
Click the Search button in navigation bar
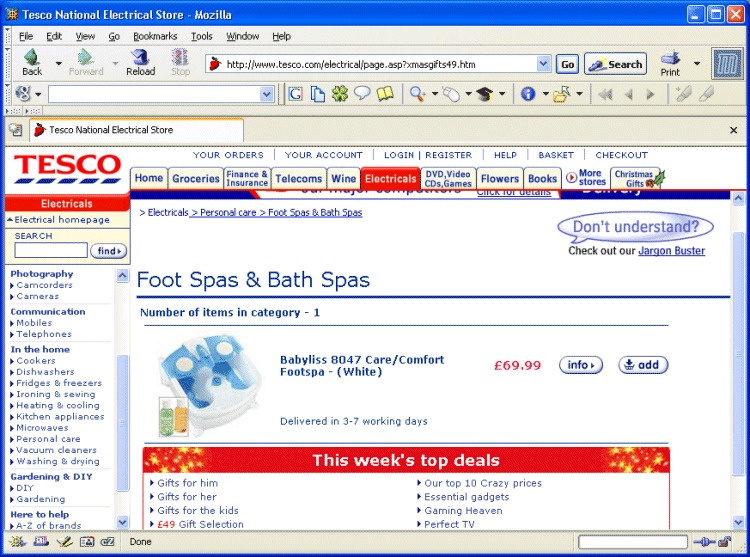[615, 64]
